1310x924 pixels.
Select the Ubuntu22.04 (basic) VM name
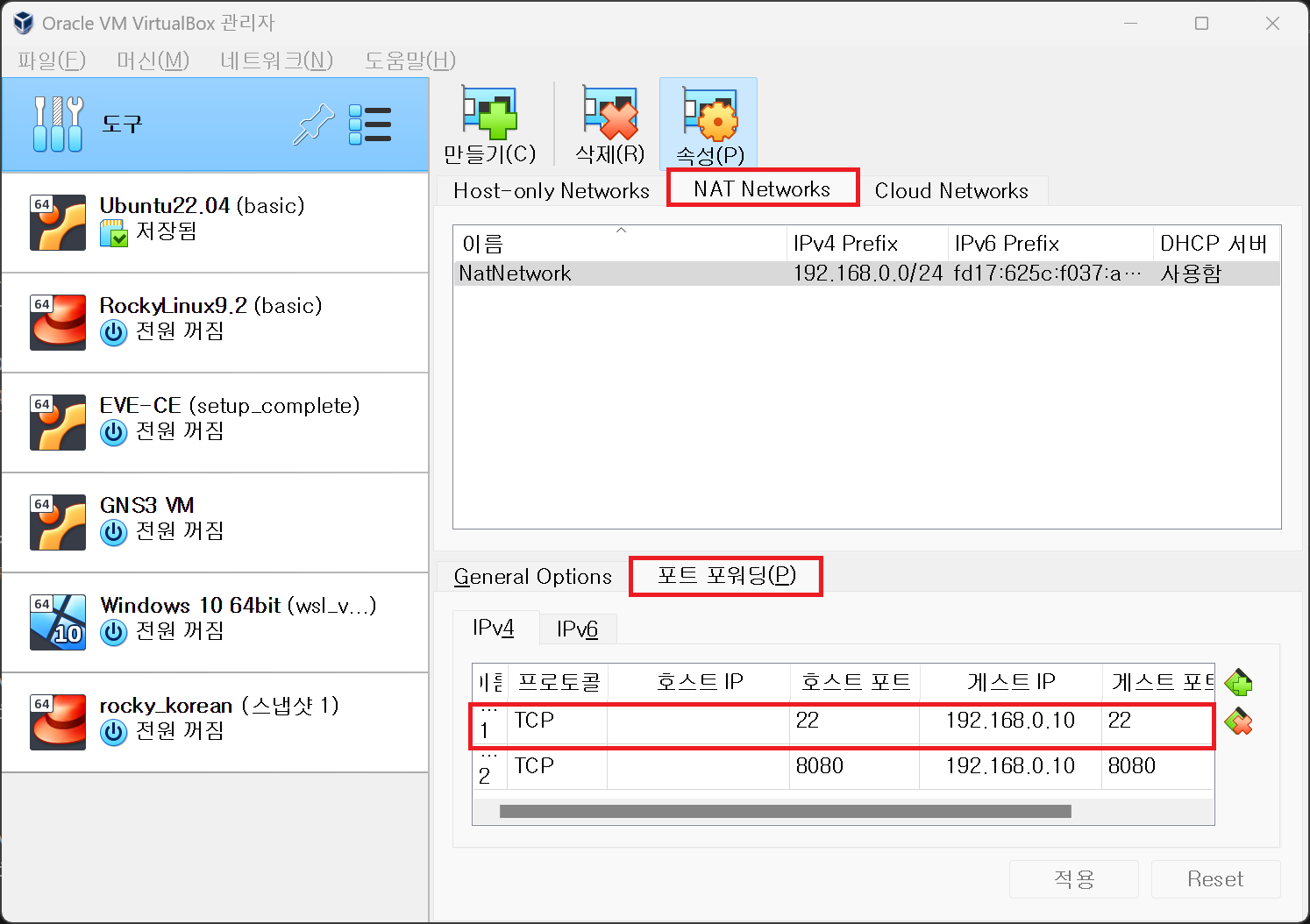(x=202, y=205)
